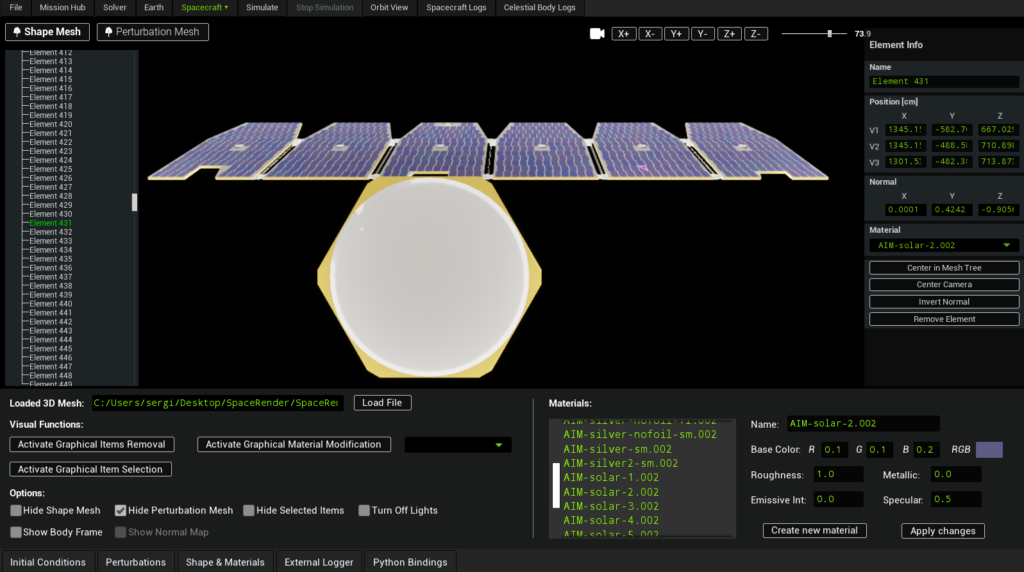The height and width of the screenshot is (572, 1024).
Task: Enable the Hide Shape Mesh checkbox
Action: tap(16, 511)
